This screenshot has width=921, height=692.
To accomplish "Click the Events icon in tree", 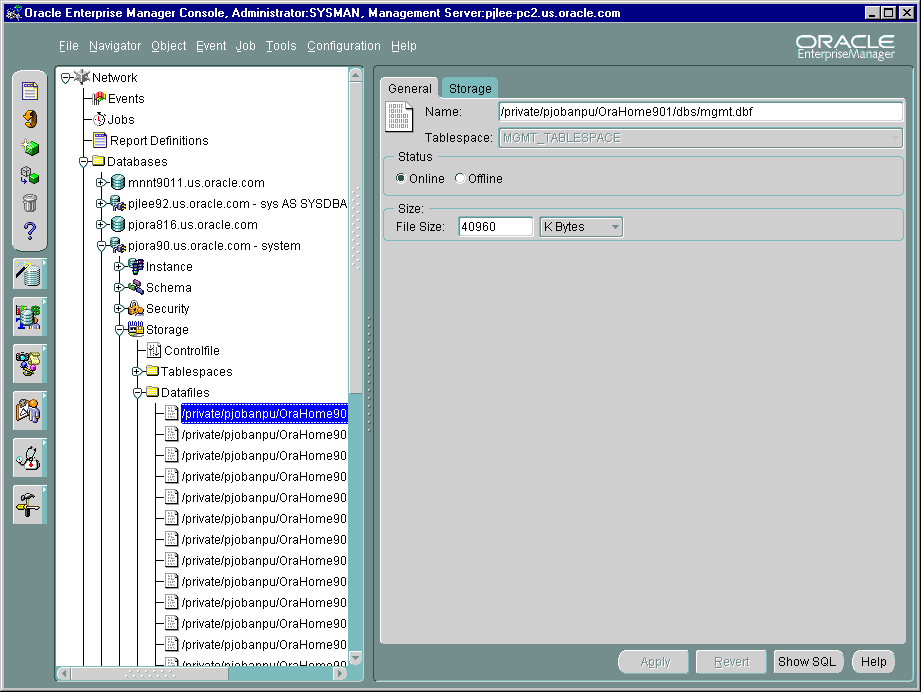I will coord(99,99).
